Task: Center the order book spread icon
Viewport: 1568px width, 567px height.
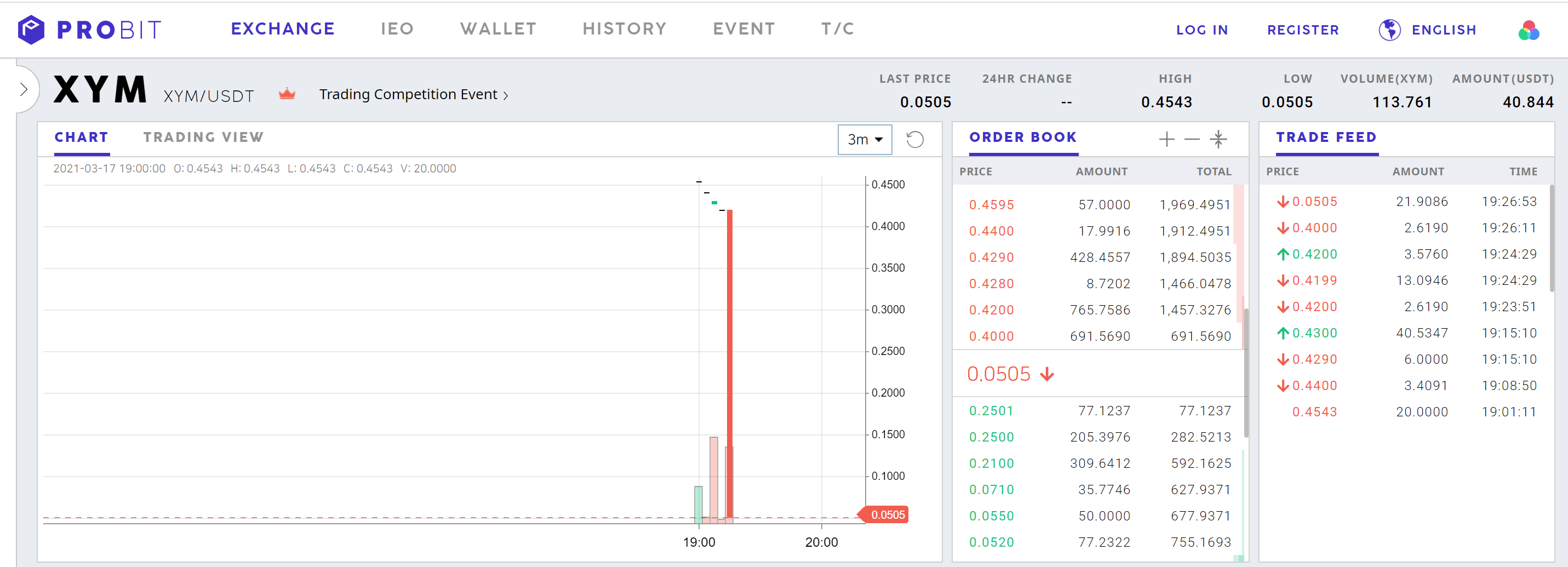Action: [x=1218, y=139]
